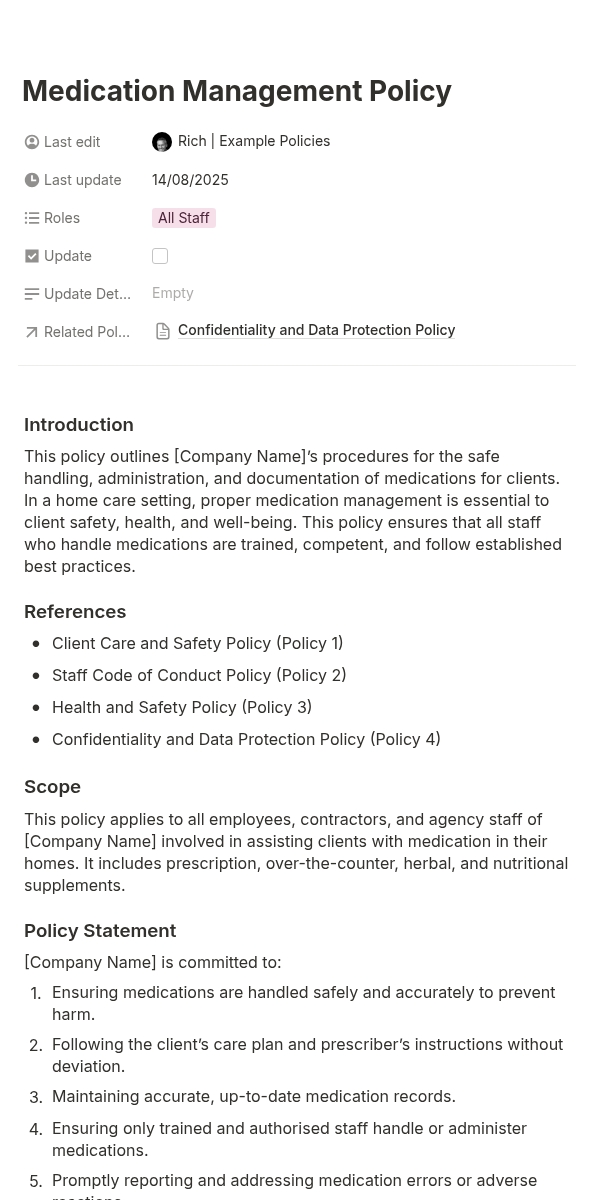Tick the Update checkbox
The height and width of the screenshot is (1200, 600).
click(160, 256)
